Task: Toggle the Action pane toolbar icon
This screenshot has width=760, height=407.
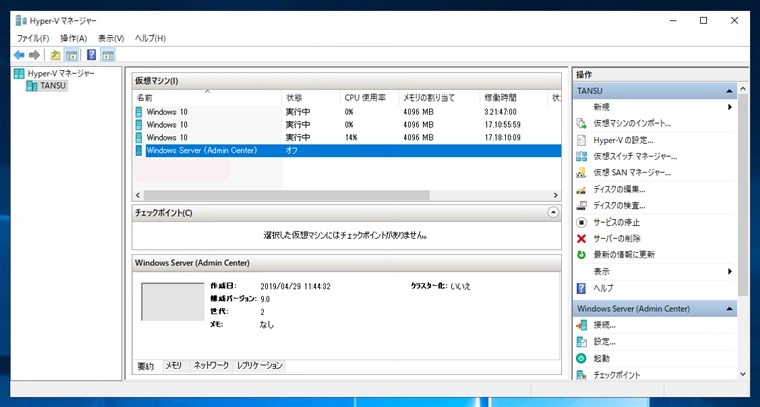Action: pyautogui.click(x=108, y=55)
